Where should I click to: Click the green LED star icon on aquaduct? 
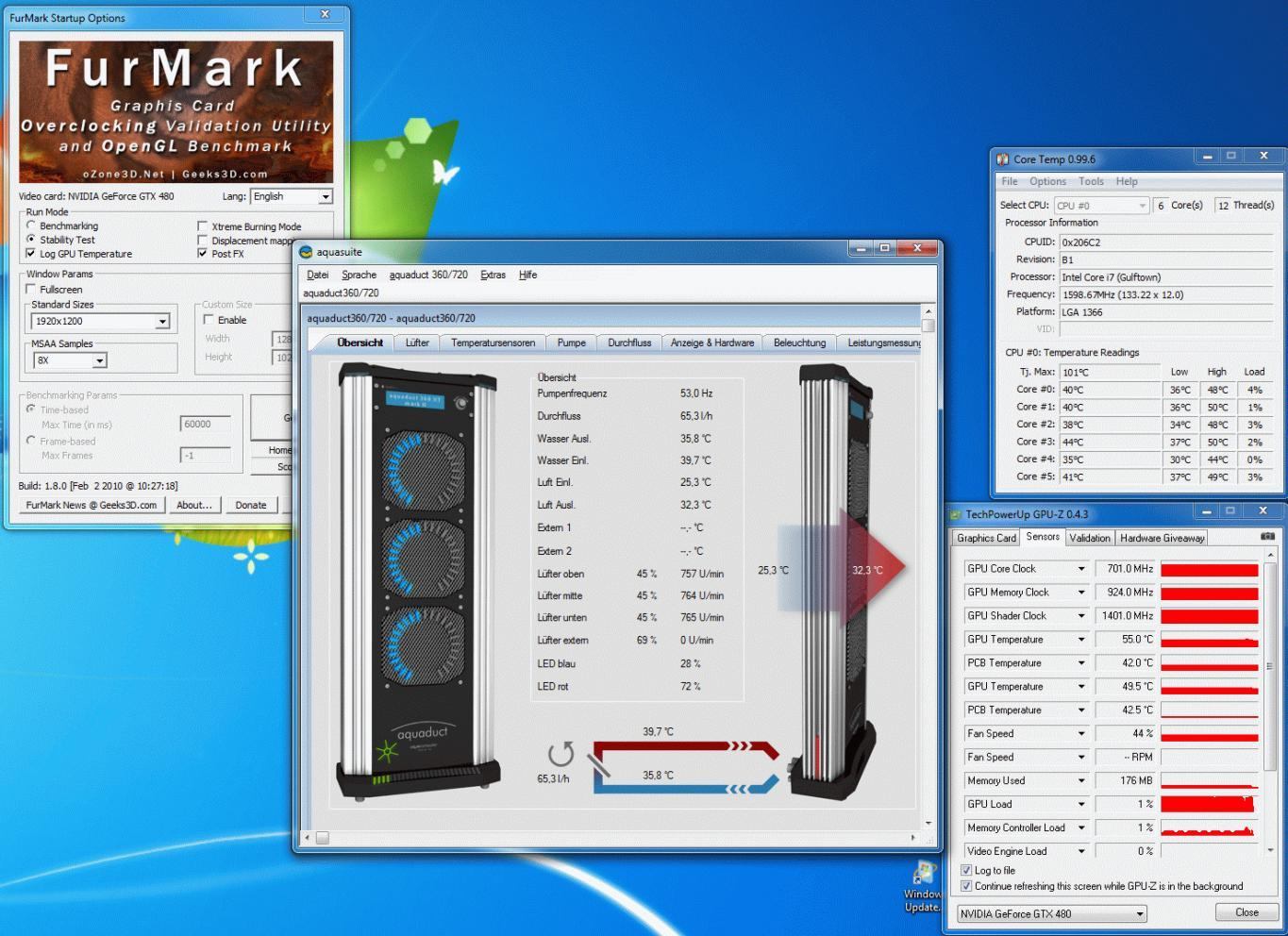[x=387, y=751]
